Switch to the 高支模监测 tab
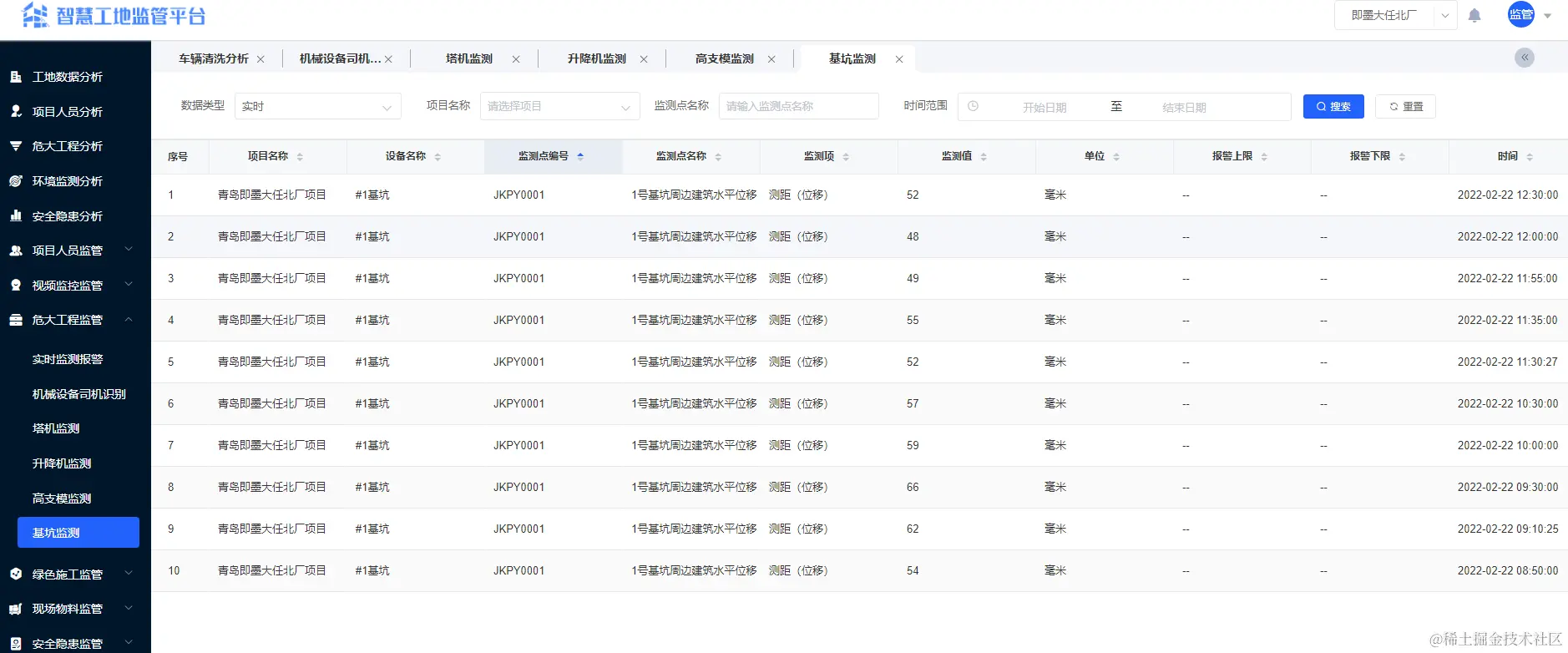The image size is (1568, 653). [x=725, y=58]
